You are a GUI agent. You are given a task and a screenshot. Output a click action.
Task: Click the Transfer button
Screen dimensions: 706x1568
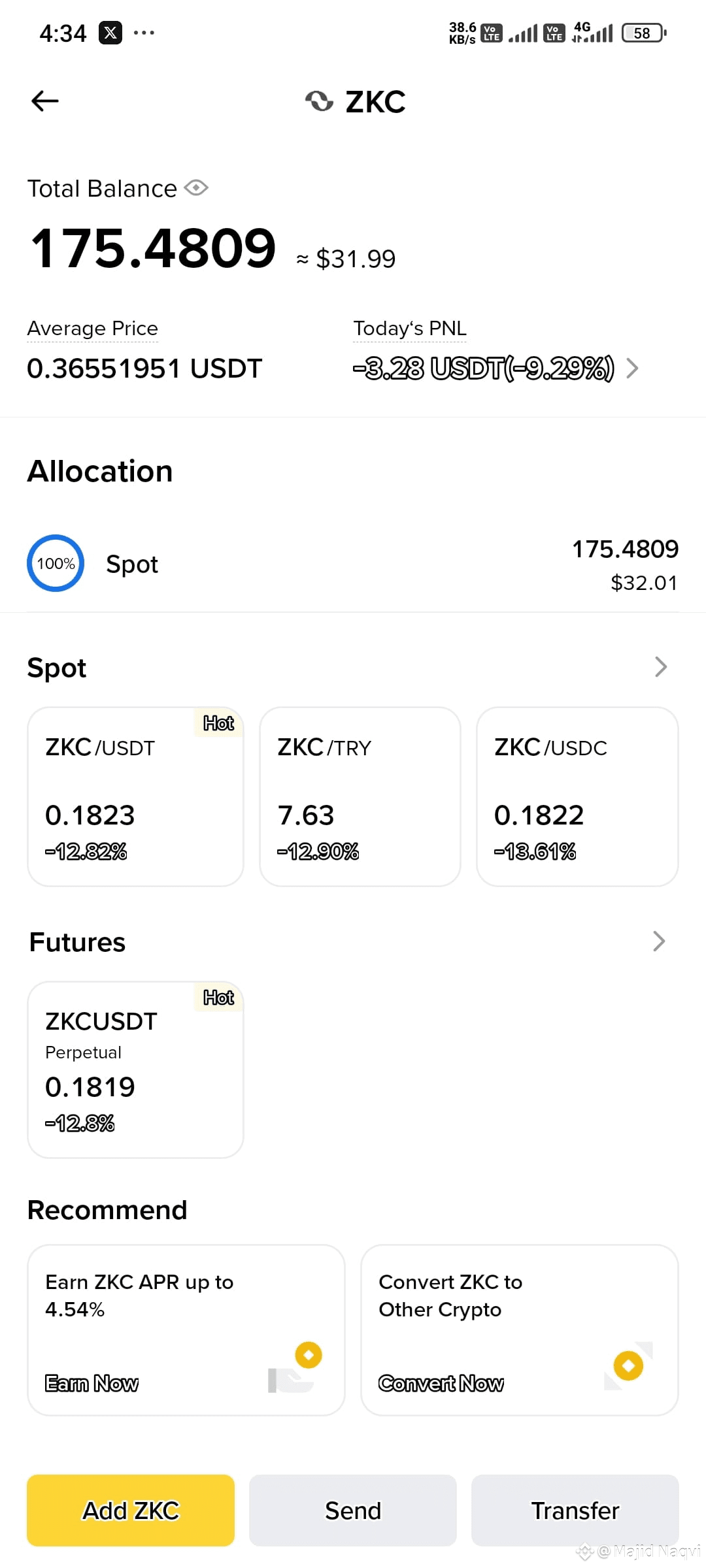(575, 1511)
